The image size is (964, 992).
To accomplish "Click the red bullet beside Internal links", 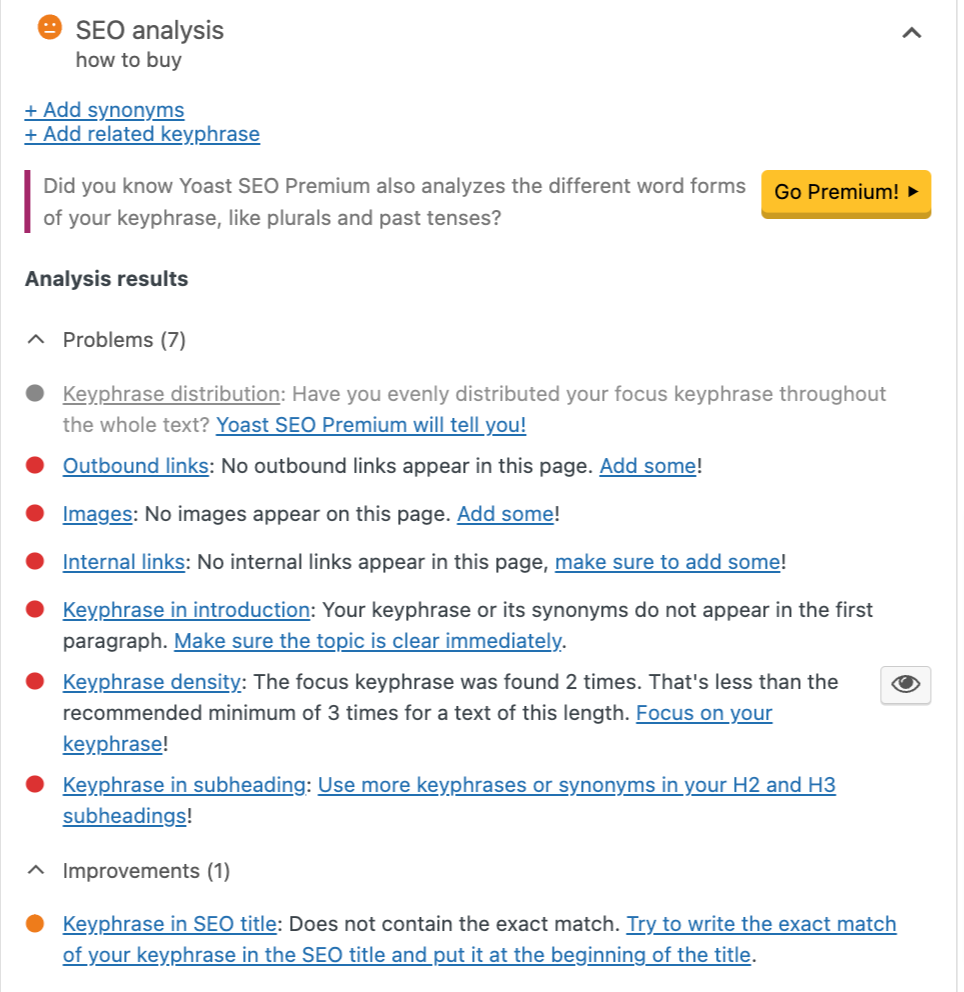I will [35, 561].
